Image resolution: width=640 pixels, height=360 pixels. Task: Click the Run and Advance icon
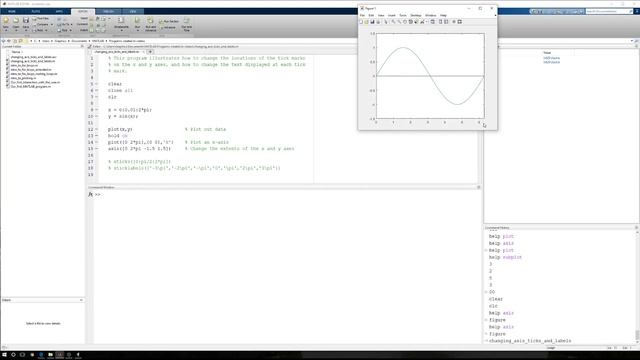point(151,20)
